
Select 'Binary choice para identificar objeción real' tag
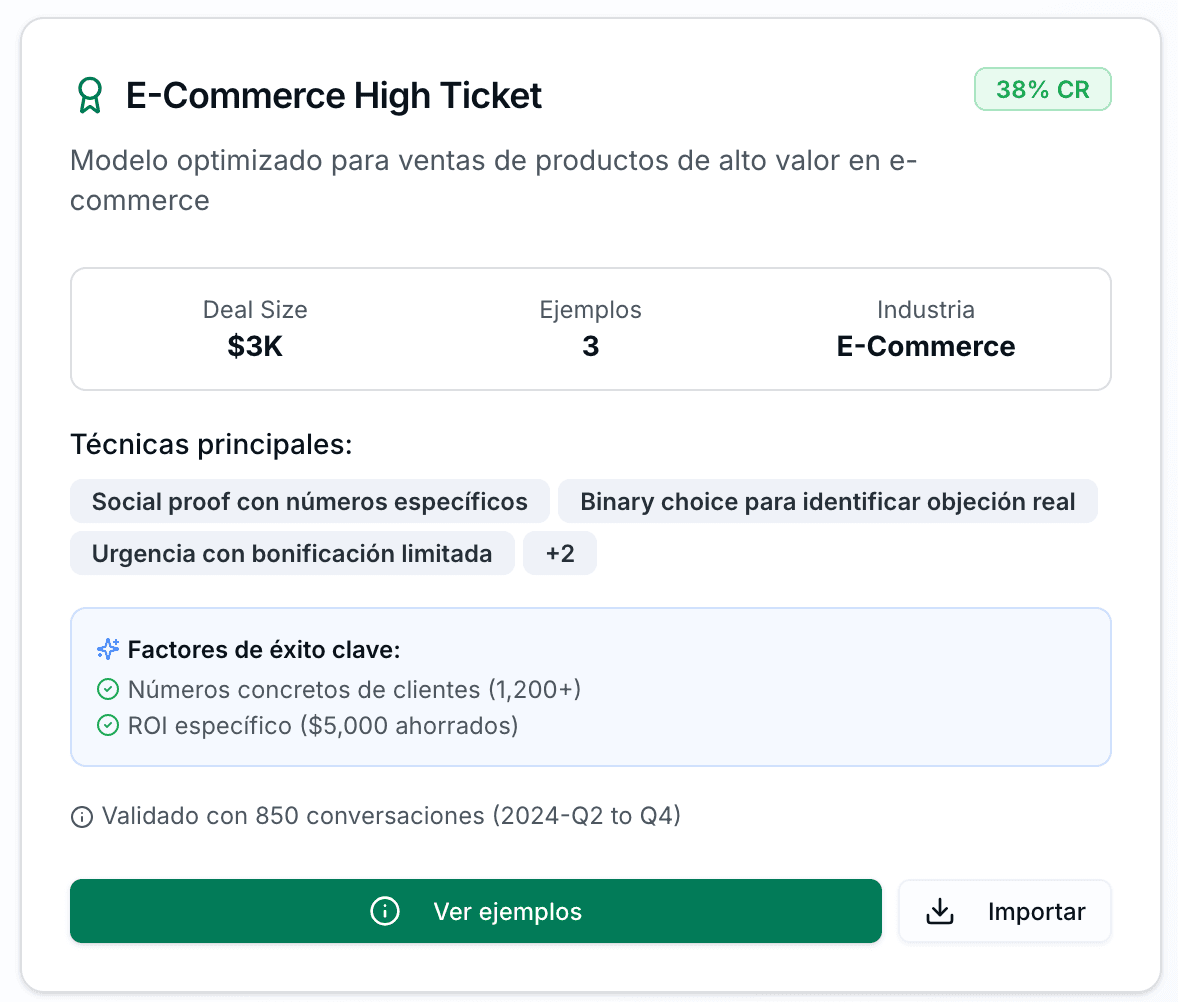[828, 501]
